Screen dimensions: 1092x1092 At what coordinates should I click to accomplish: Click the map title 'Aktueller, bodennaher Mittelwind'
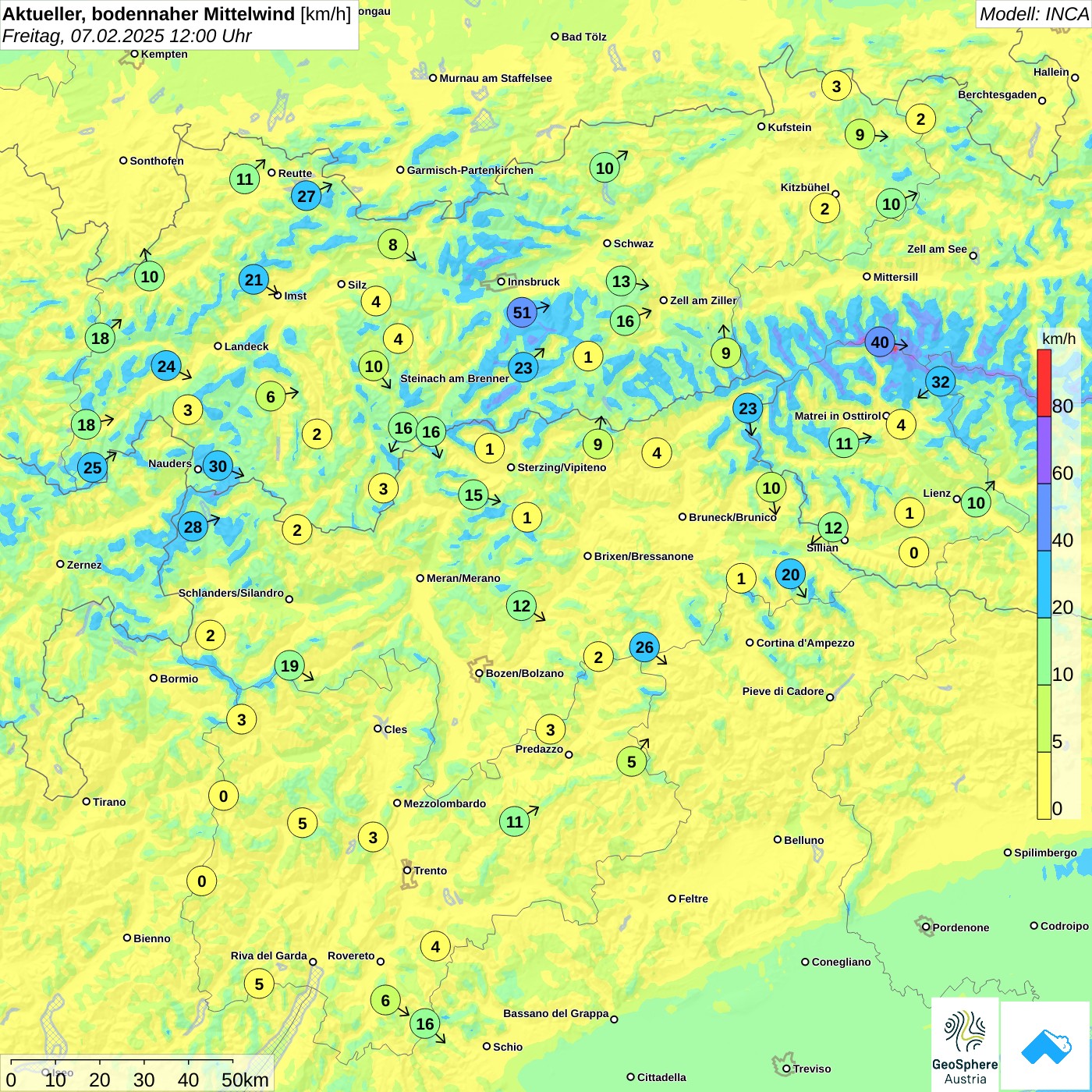[149, 14]
